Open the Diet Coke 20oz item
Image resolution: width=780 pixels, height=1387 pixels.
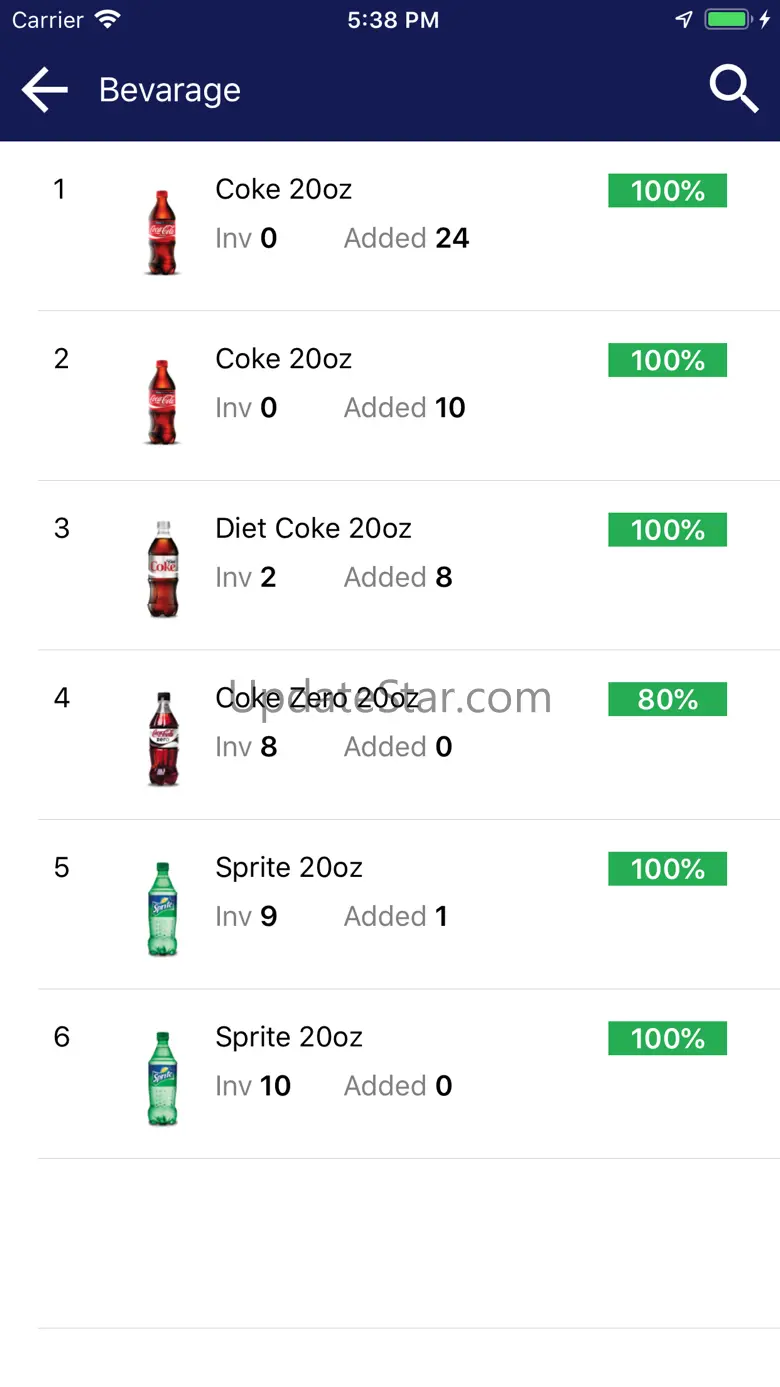coord(313,528)
